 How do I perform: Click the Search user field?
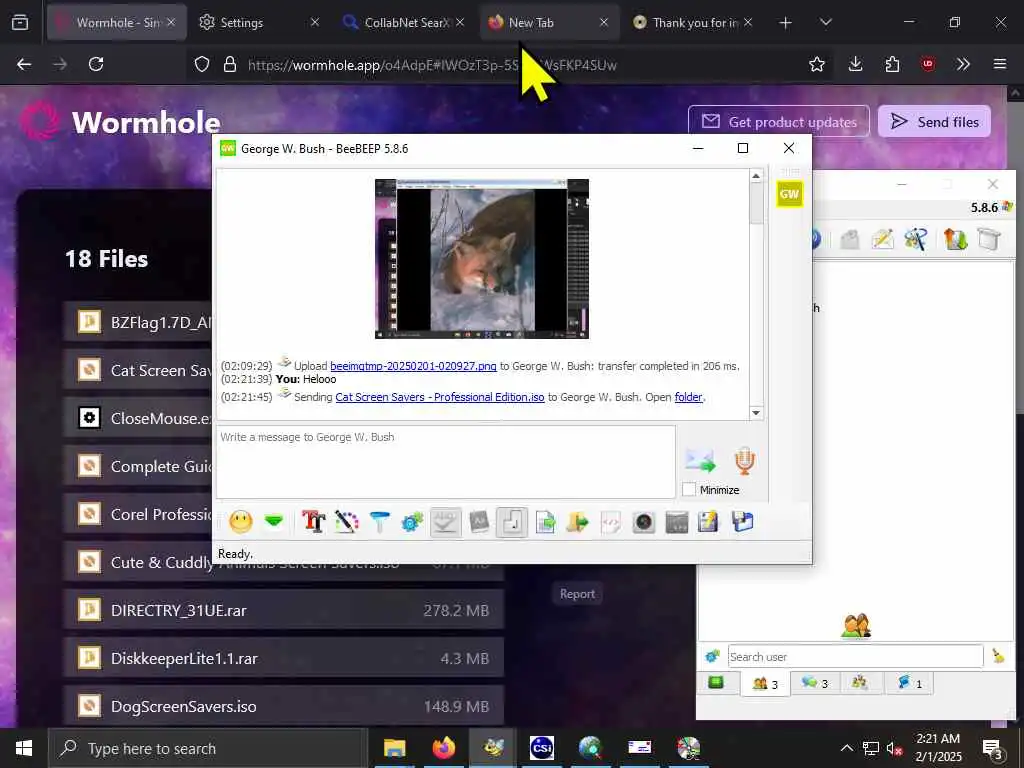pyautogui.click(x=855, y=656)
